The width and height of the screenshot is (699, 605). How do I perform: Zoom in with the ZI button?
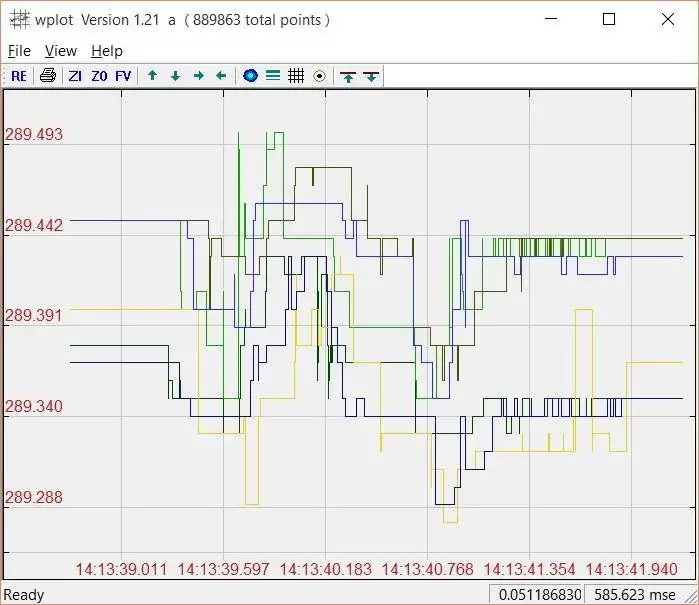coord(75,76)
